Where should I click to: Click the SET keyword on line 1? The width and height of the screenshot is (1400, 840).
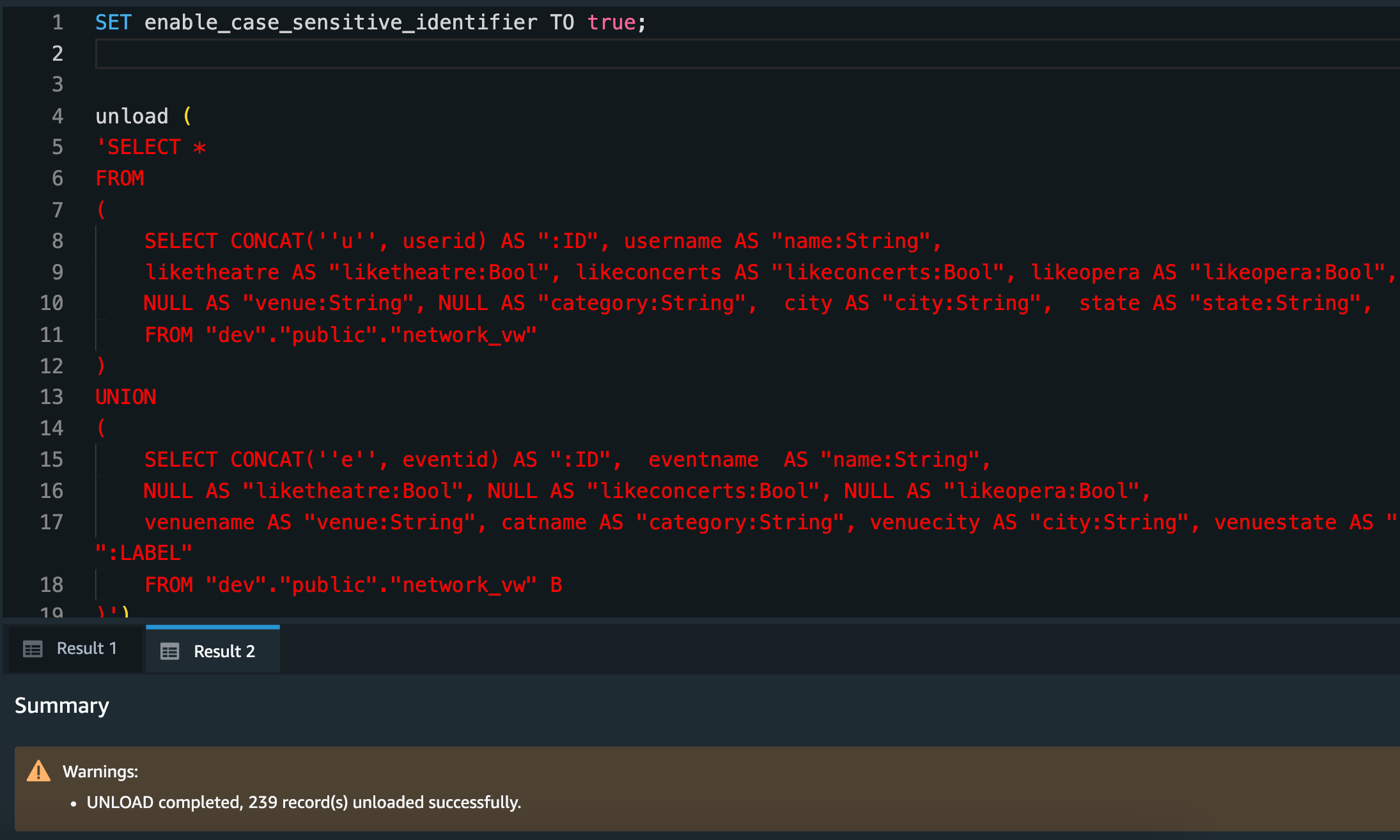(113, 22)
